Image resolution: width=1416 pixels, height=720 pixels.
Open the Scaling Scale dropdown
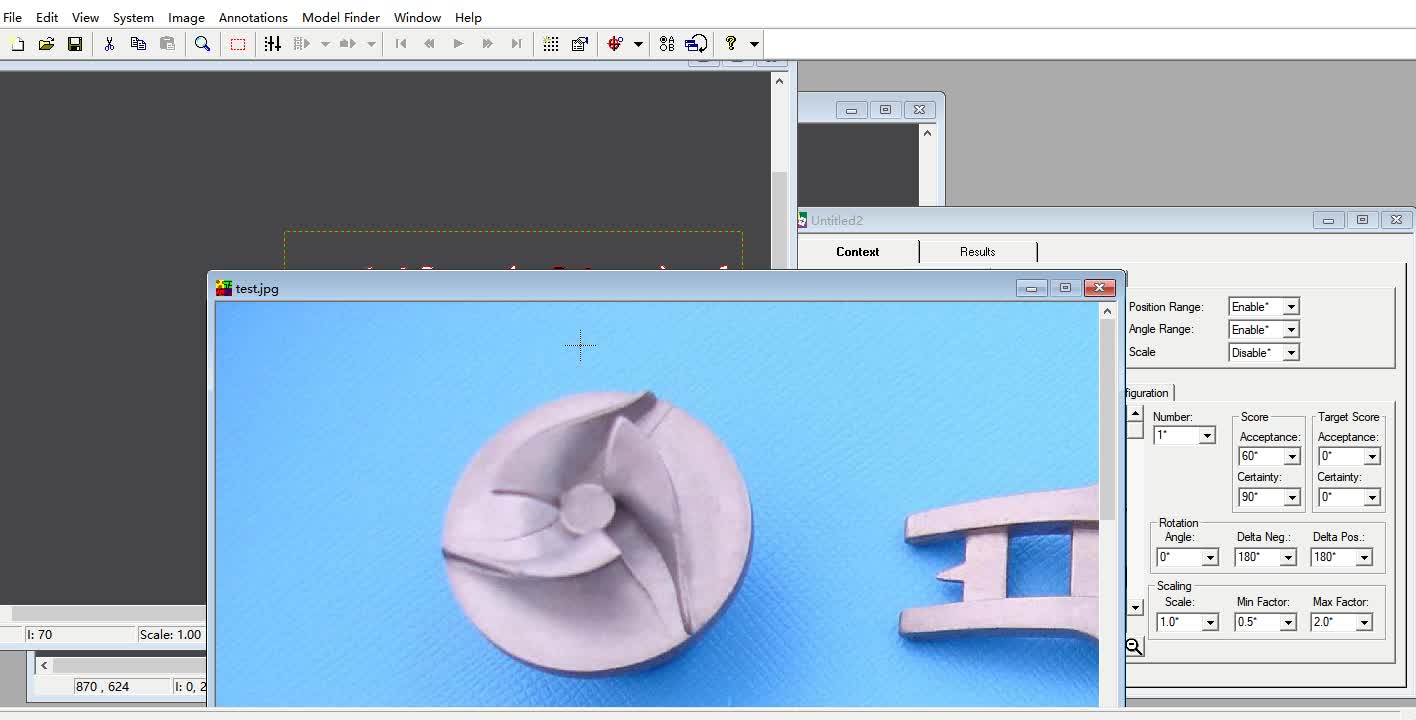click(1210, 622)
